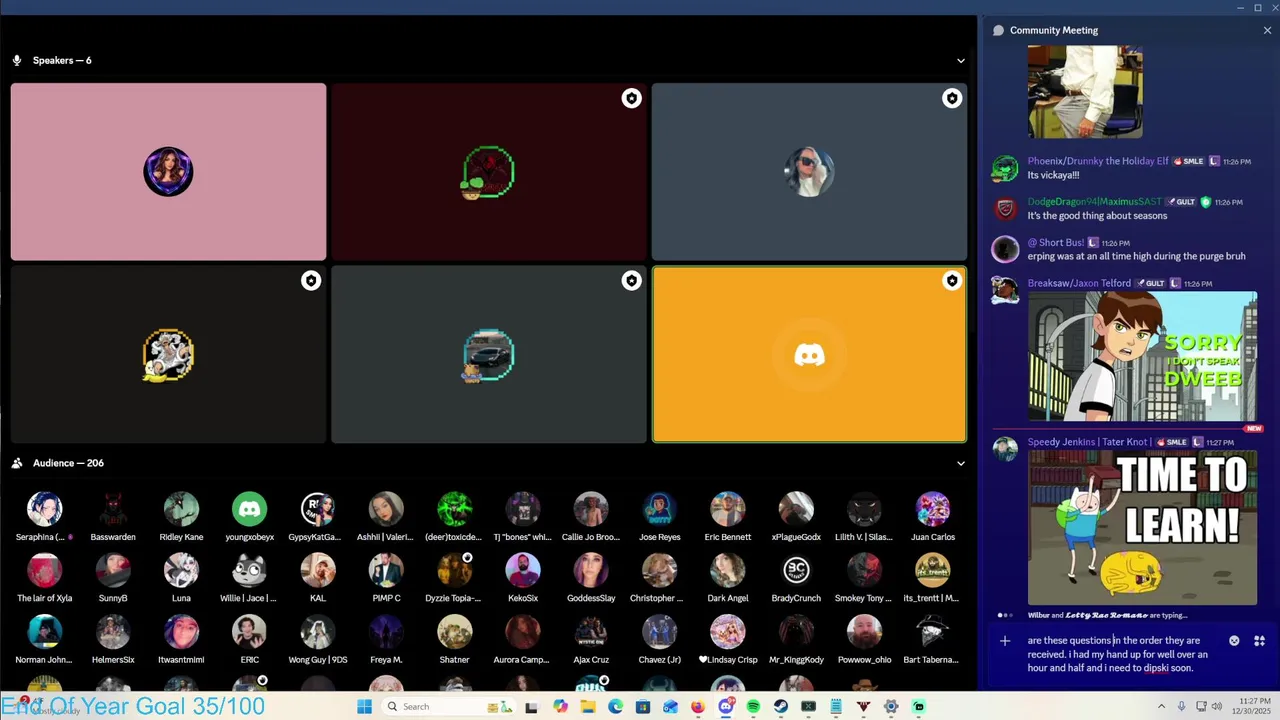
Task: Click the 'Itwasntmimi' name label
Action: 181,660
